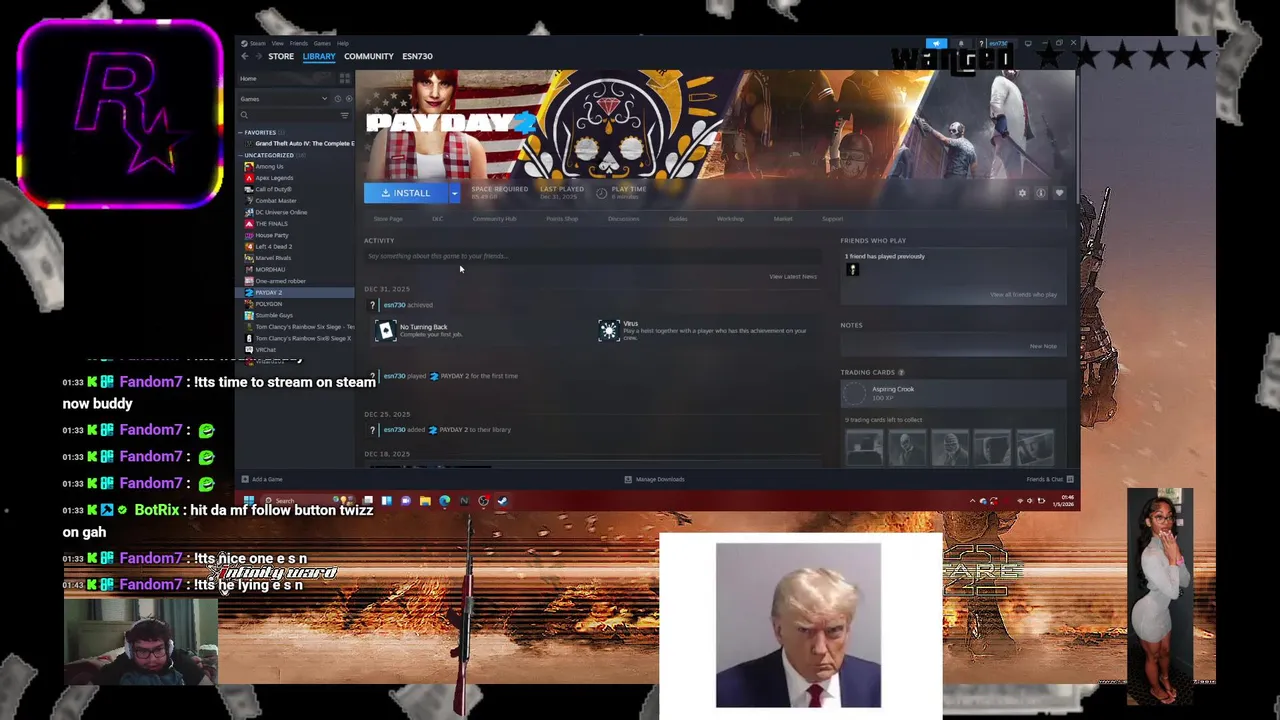Go forward with Steam's forward arrow
Image resolution: width=1280 pixels, height=720 pixels.
click(257, 56)
